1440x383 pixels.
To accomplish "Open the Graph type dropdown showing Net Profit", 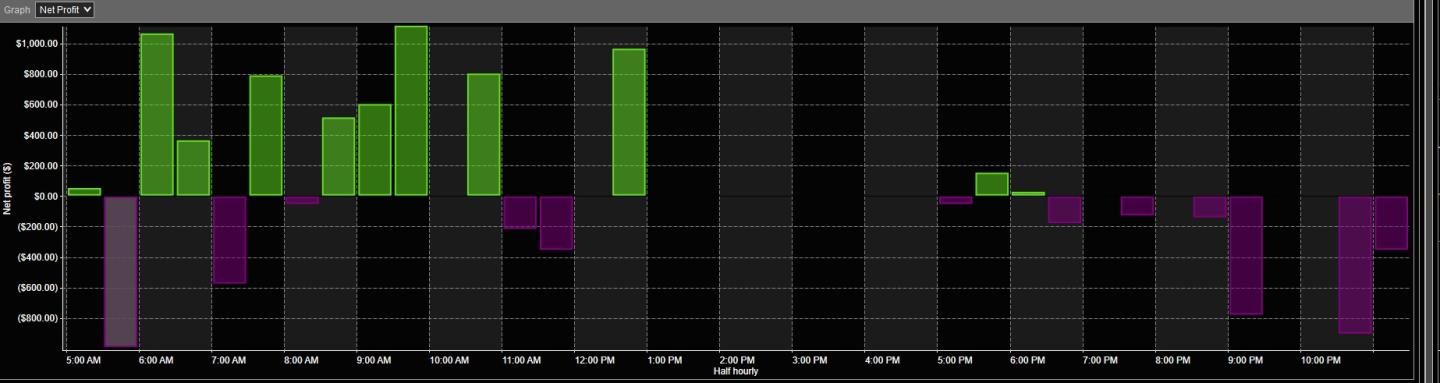I will pos(65,9).
